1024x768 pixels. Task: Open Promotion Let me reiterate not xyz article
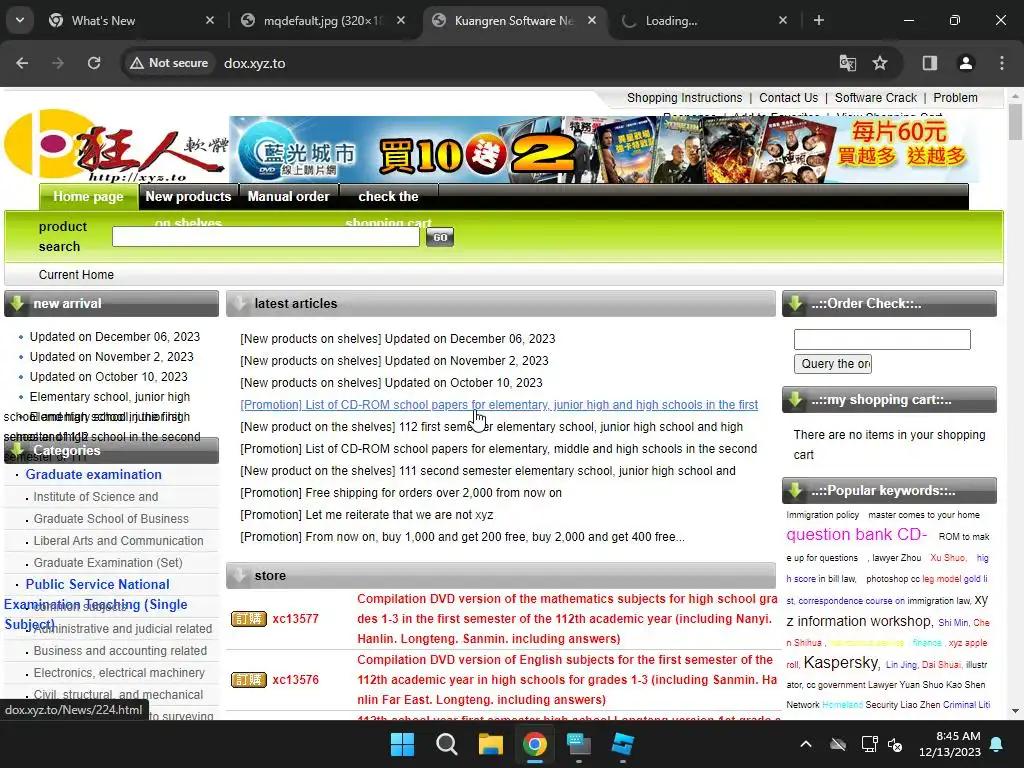click(366, 515)
